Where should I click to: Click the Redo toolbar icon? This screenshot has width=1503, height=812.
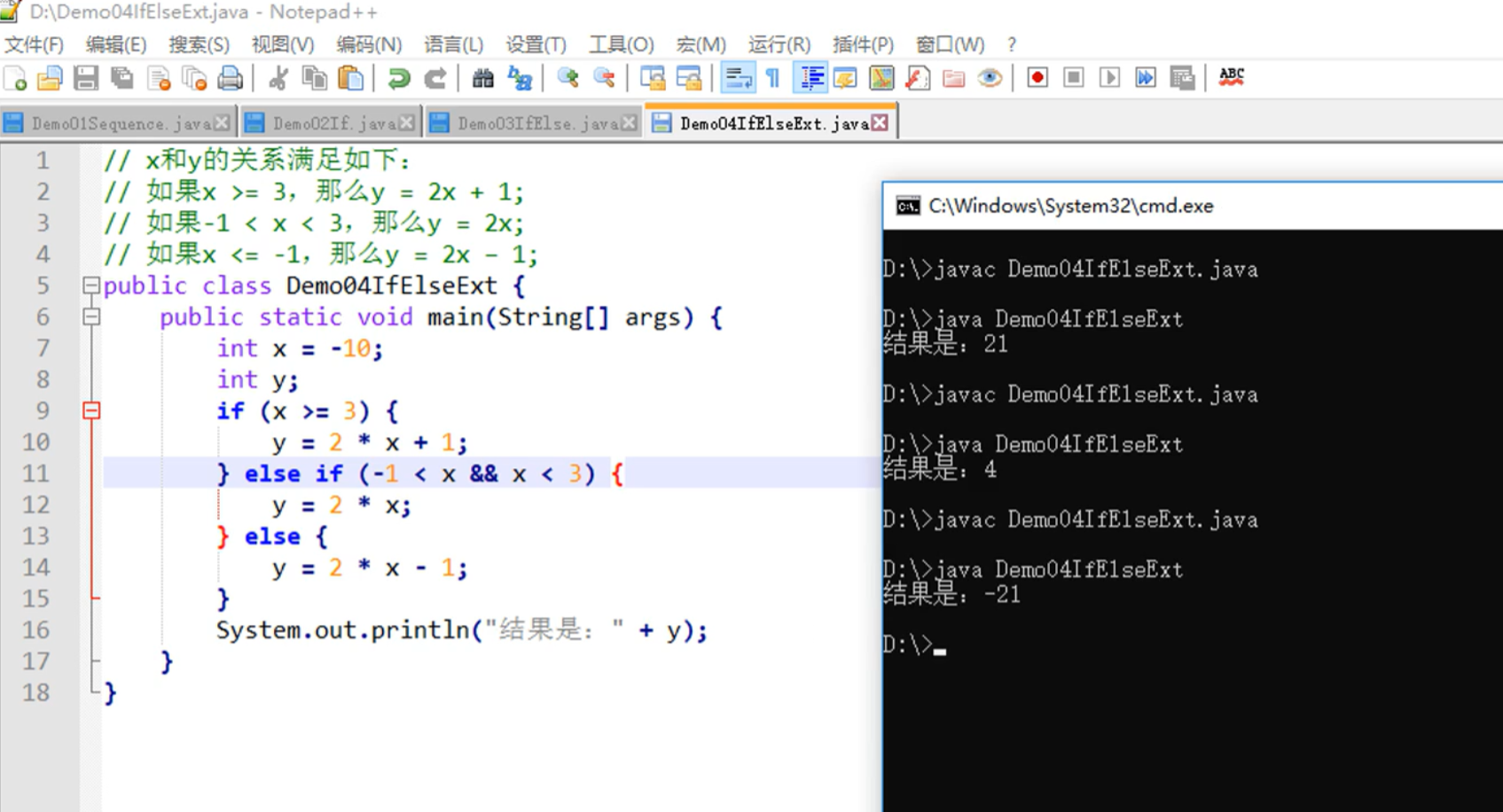[x=434, y=79]
